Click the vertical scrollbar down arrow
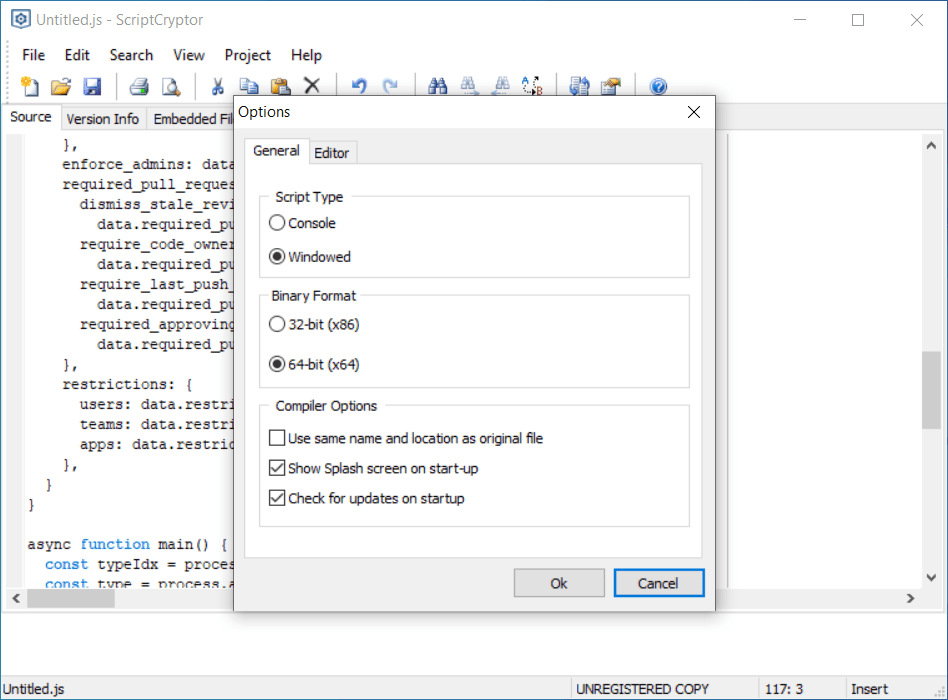This screenshot has width=948, height=700. click(x=931, y=578)
